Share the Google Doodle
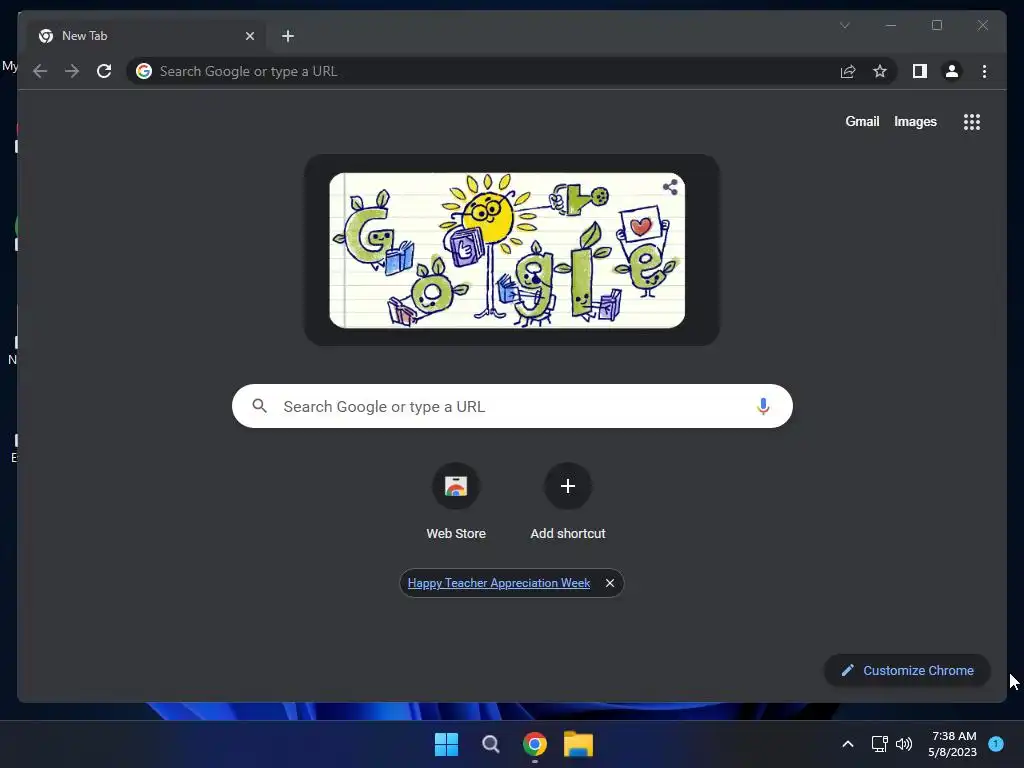Screen dimensions: 1024x768 [x=670, y=187]
